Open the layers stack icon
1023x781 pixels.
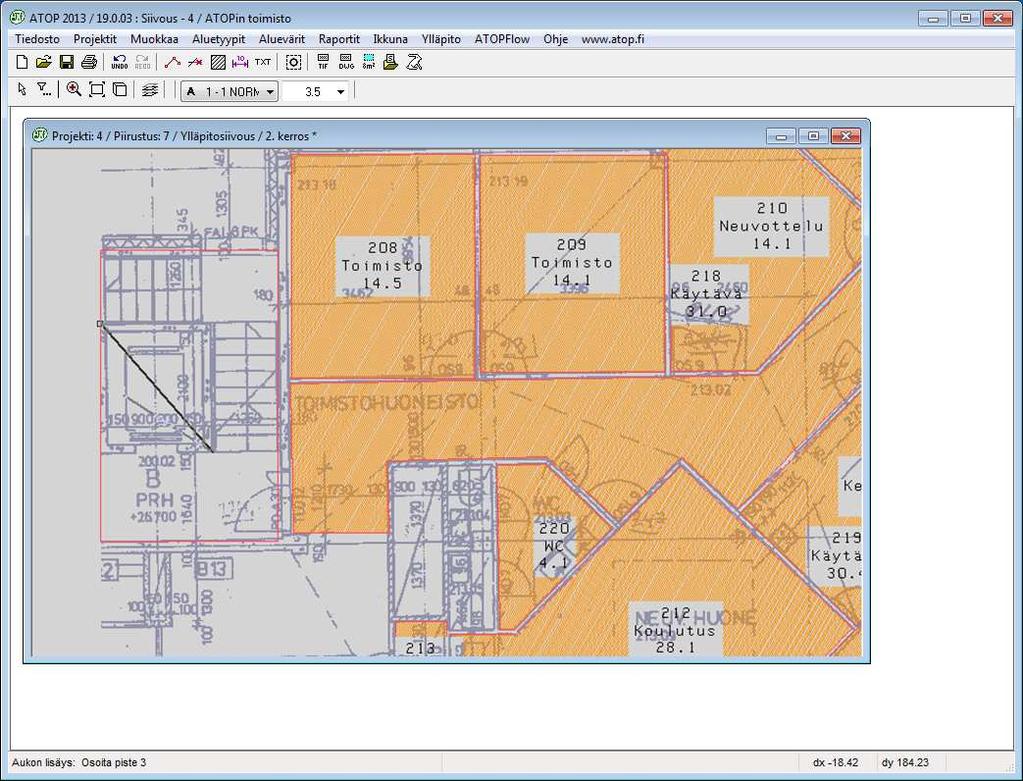[x=150, y=89]
